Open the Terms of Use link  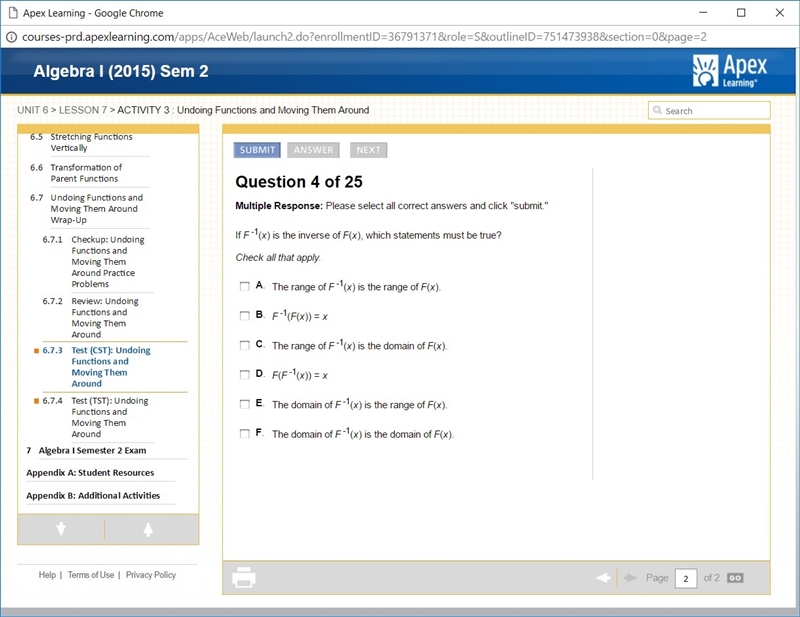click(91, 575)
